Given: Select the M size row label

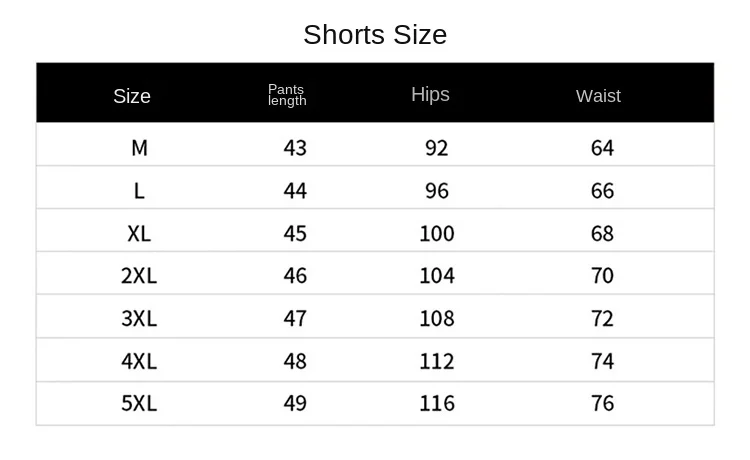Looking at the screenshot, I should click(139, 148).
